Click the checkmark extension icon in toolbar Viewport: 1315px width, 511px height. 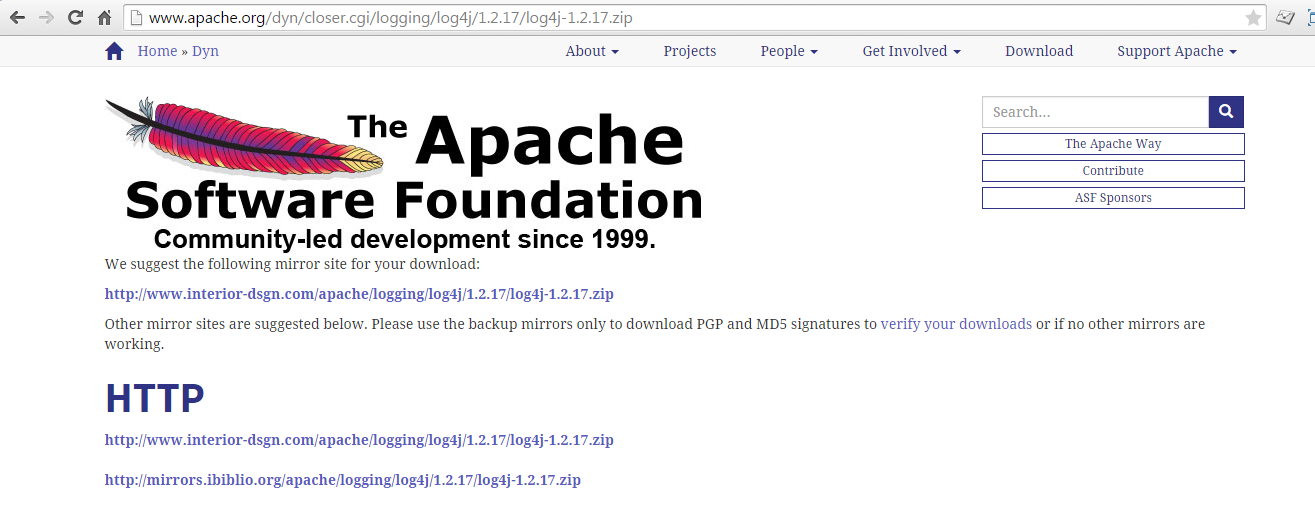pyautogui.click(x=1284, y=18)
